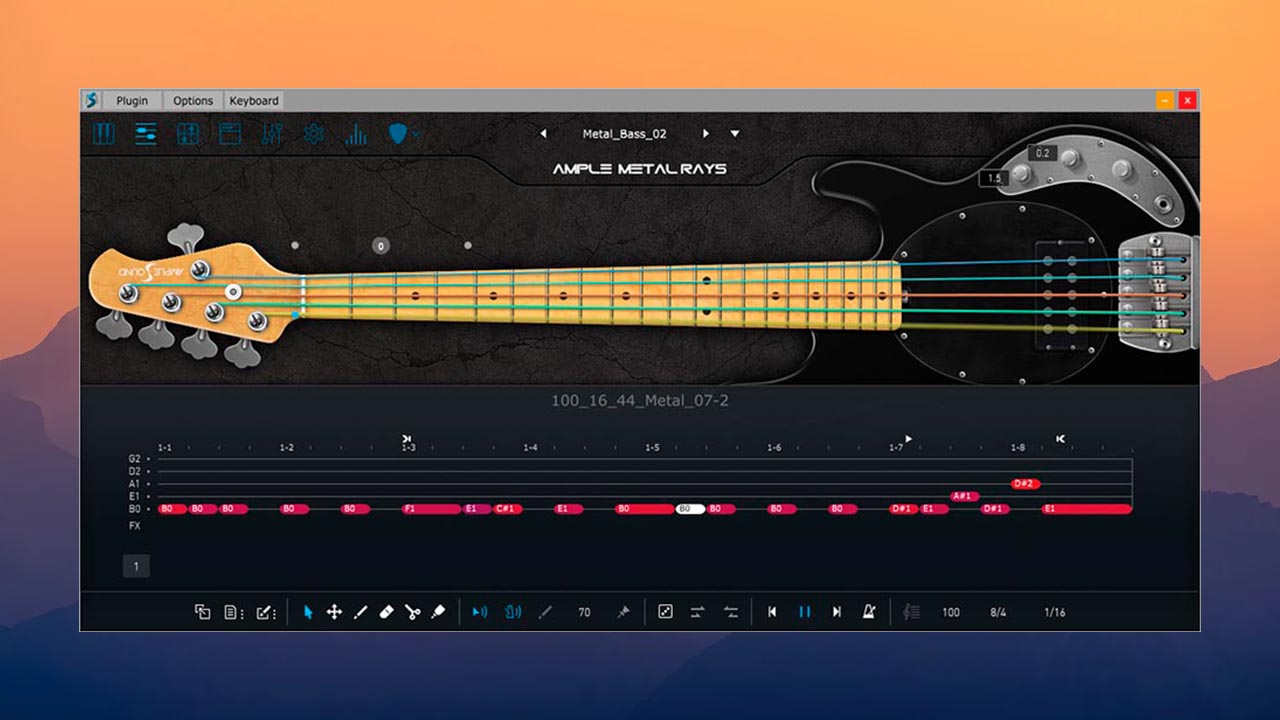Select the guitar pick icon

(x=398, y=132)
